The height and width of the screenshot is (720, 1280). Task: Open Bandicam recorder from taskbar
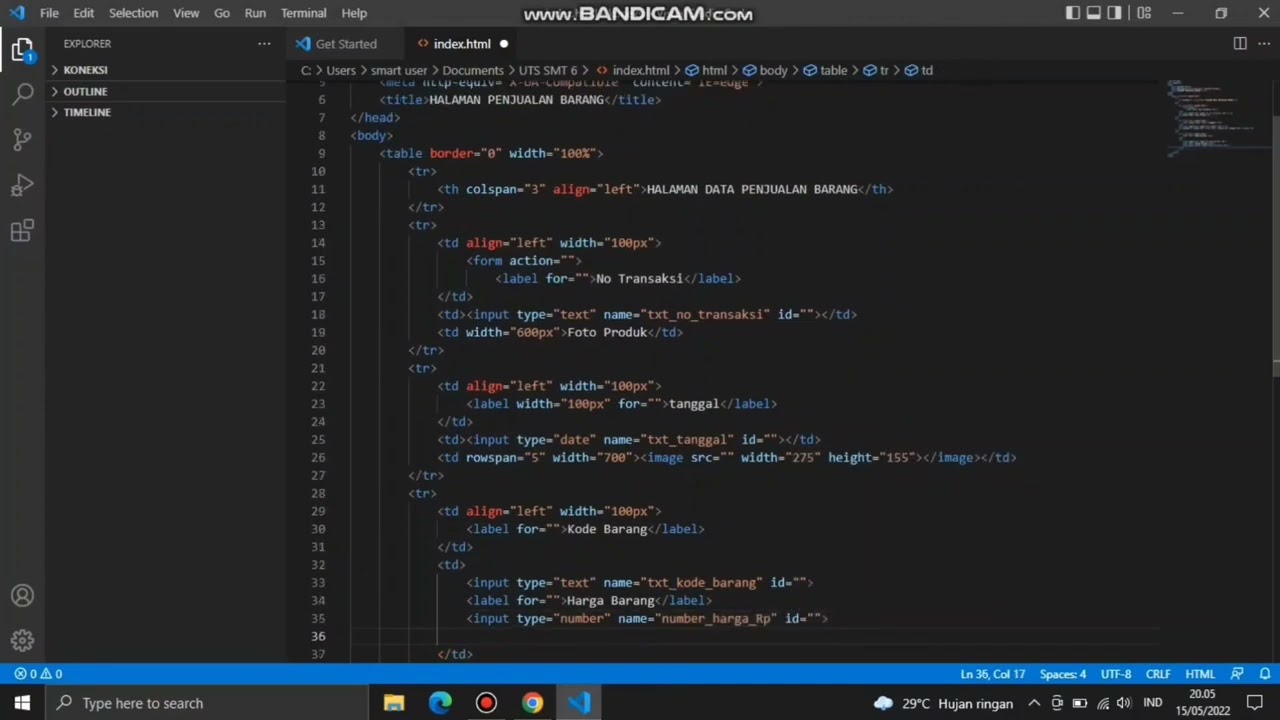coord(486,703)
